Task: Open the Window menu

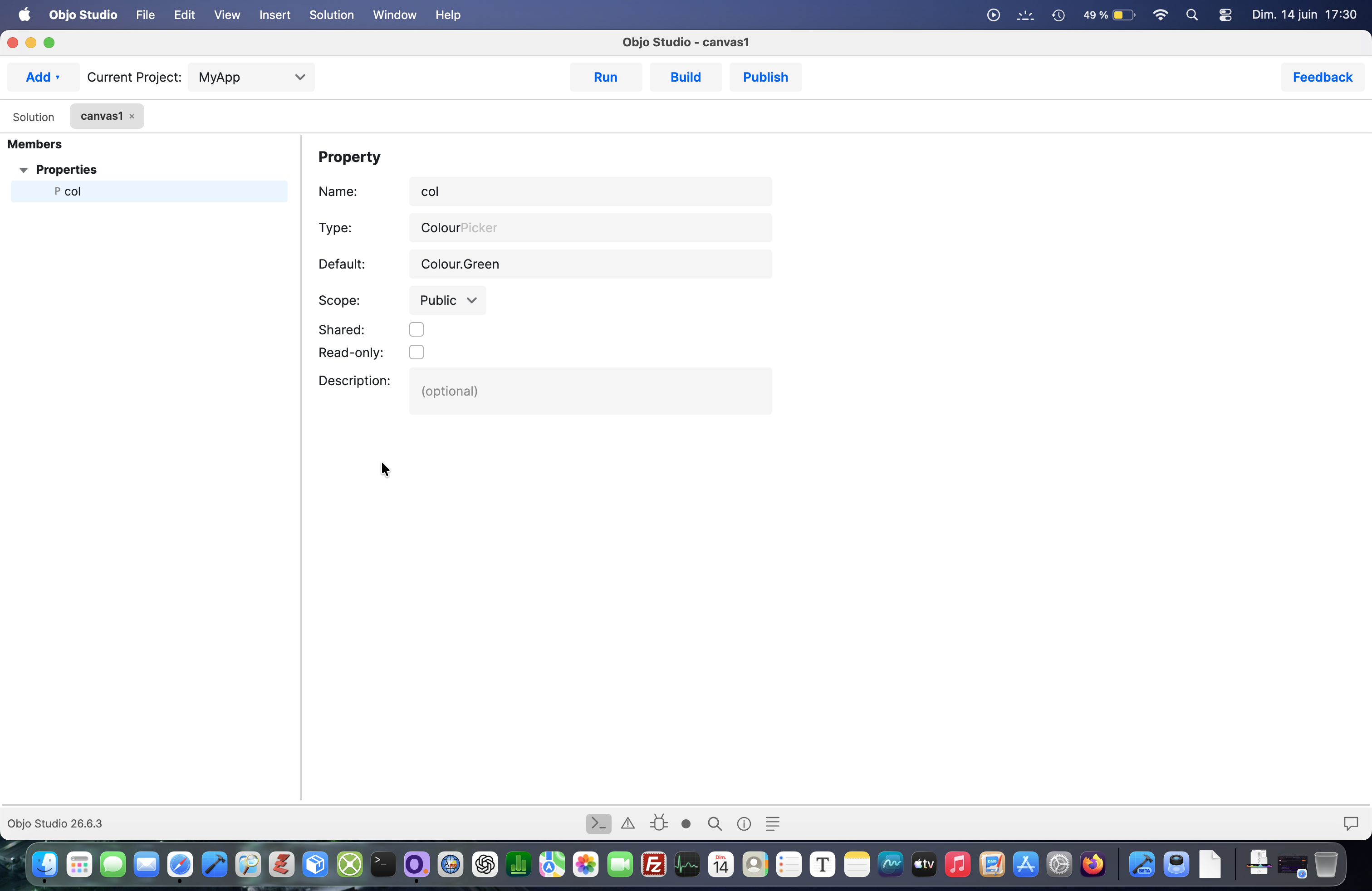Action: pyautogui.click(x=394, y=15)
